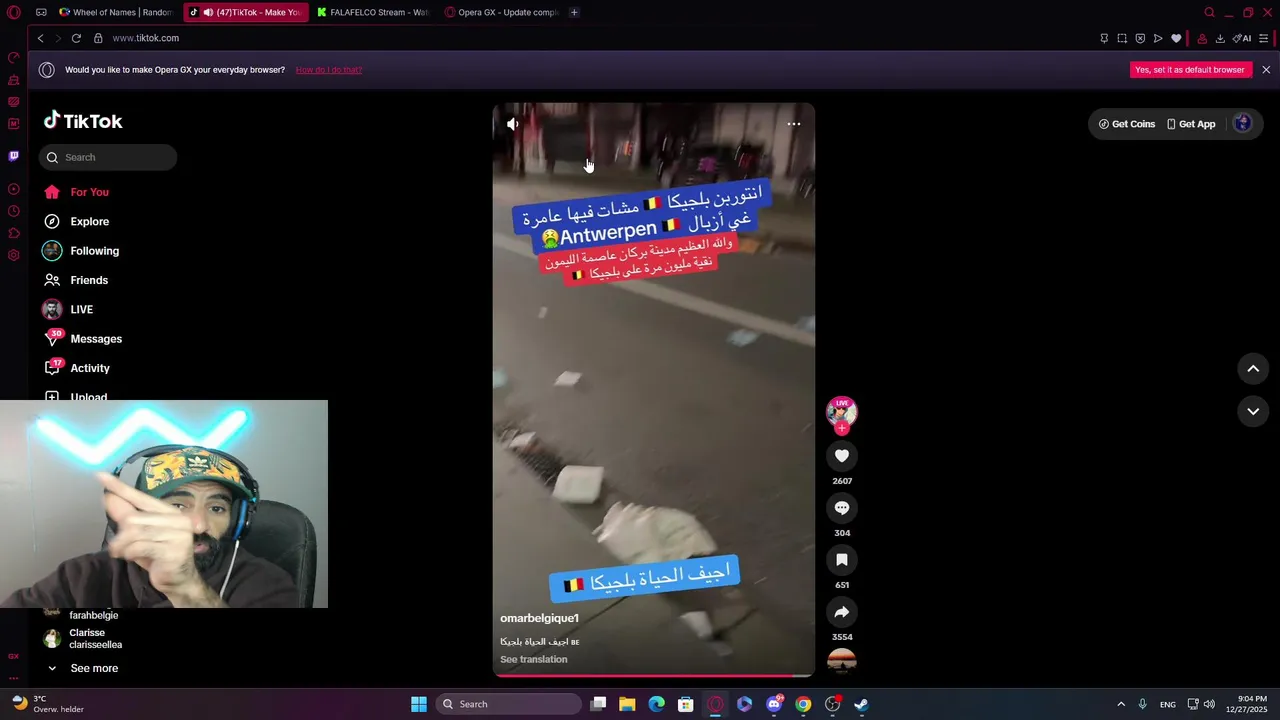The width and height of the screenshot is (1280, 720).
Task: Switch to Opera GX Update tab
Action: pyautogui.click(x=501, y=12)
